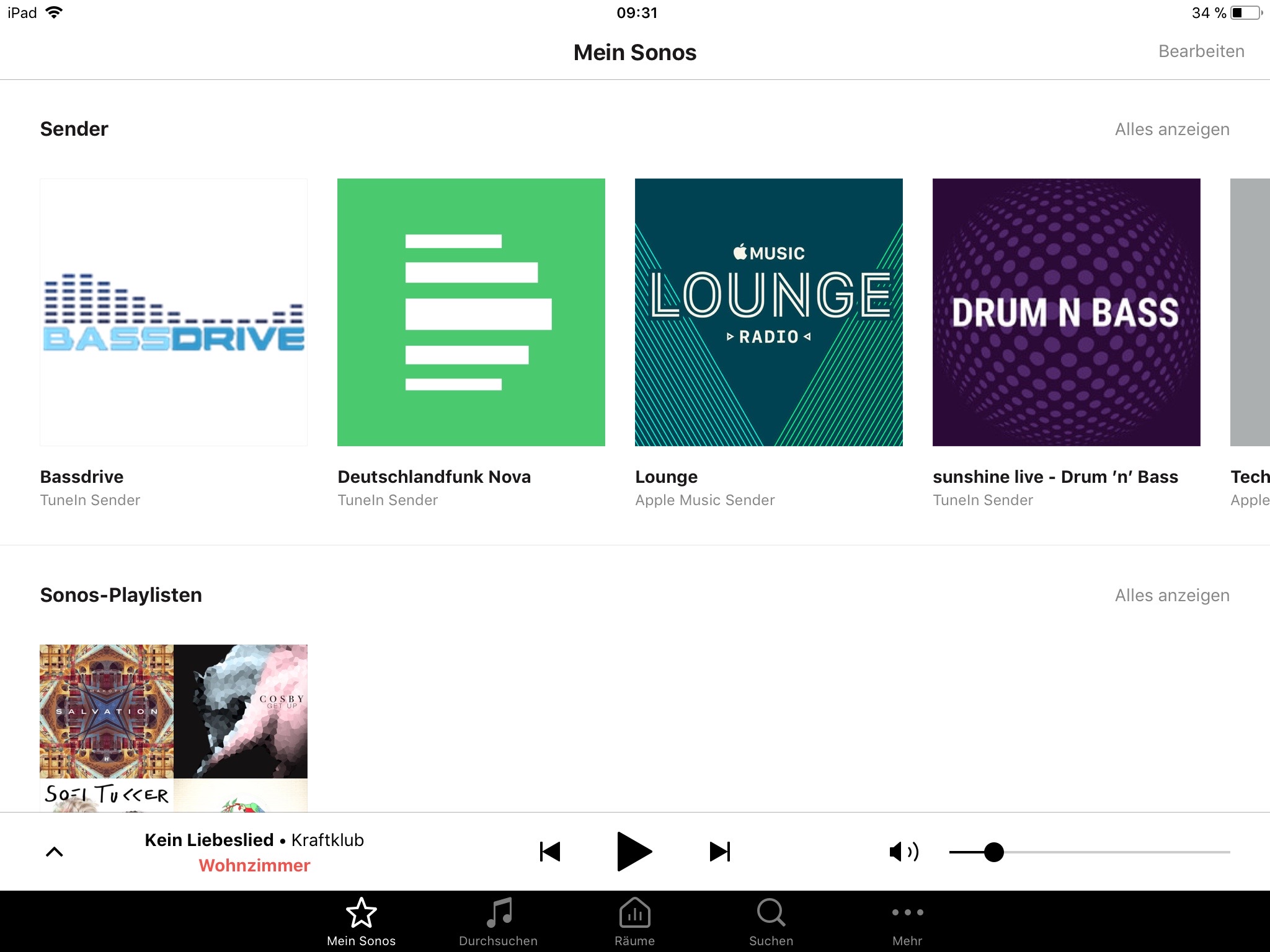This screenshot has height=952, width=1270.
Task: Mute with the speaker volume icon
Action: tap(904, 852)
